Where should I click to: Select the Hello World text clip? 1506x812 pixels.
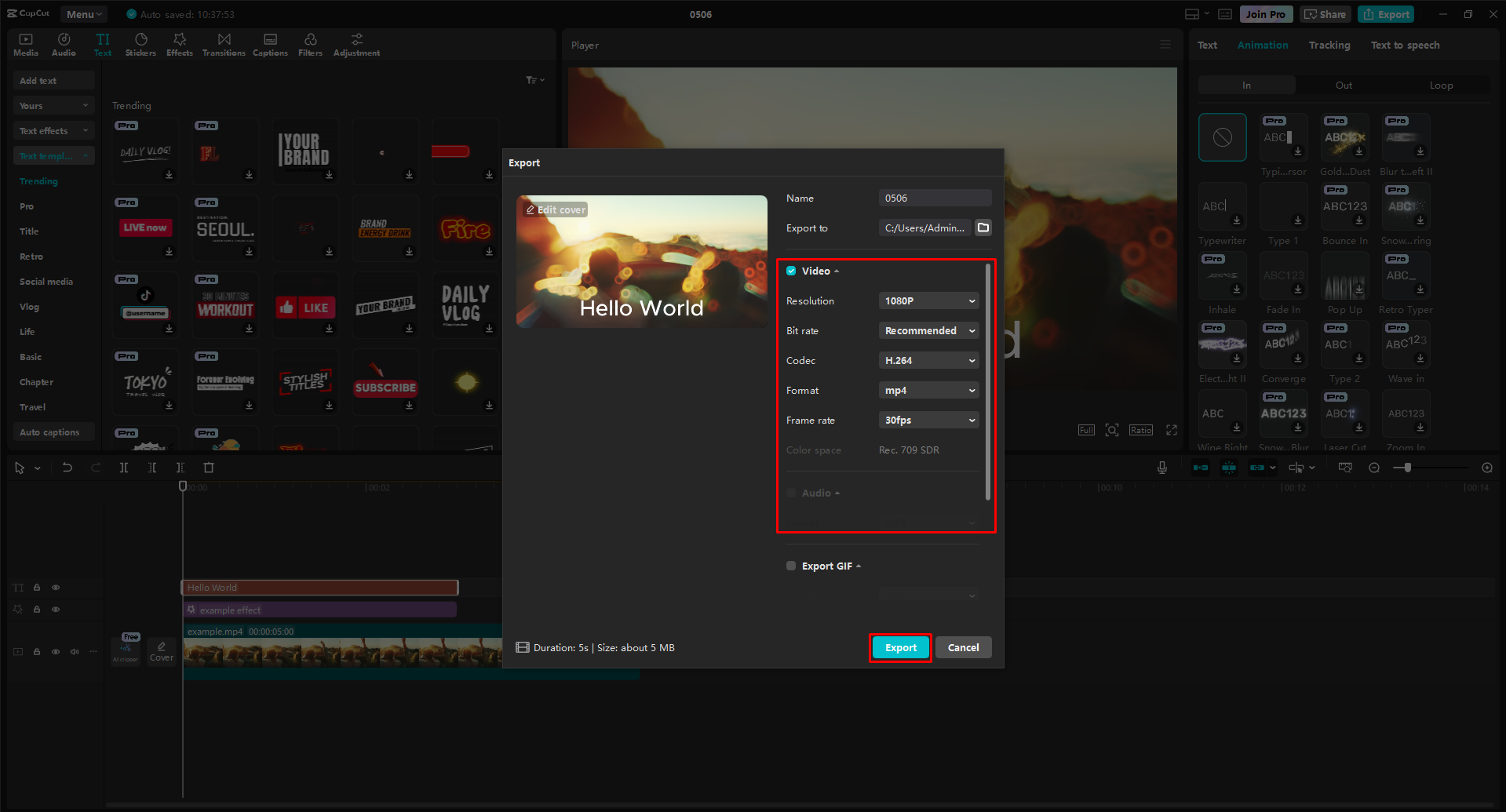320,587
